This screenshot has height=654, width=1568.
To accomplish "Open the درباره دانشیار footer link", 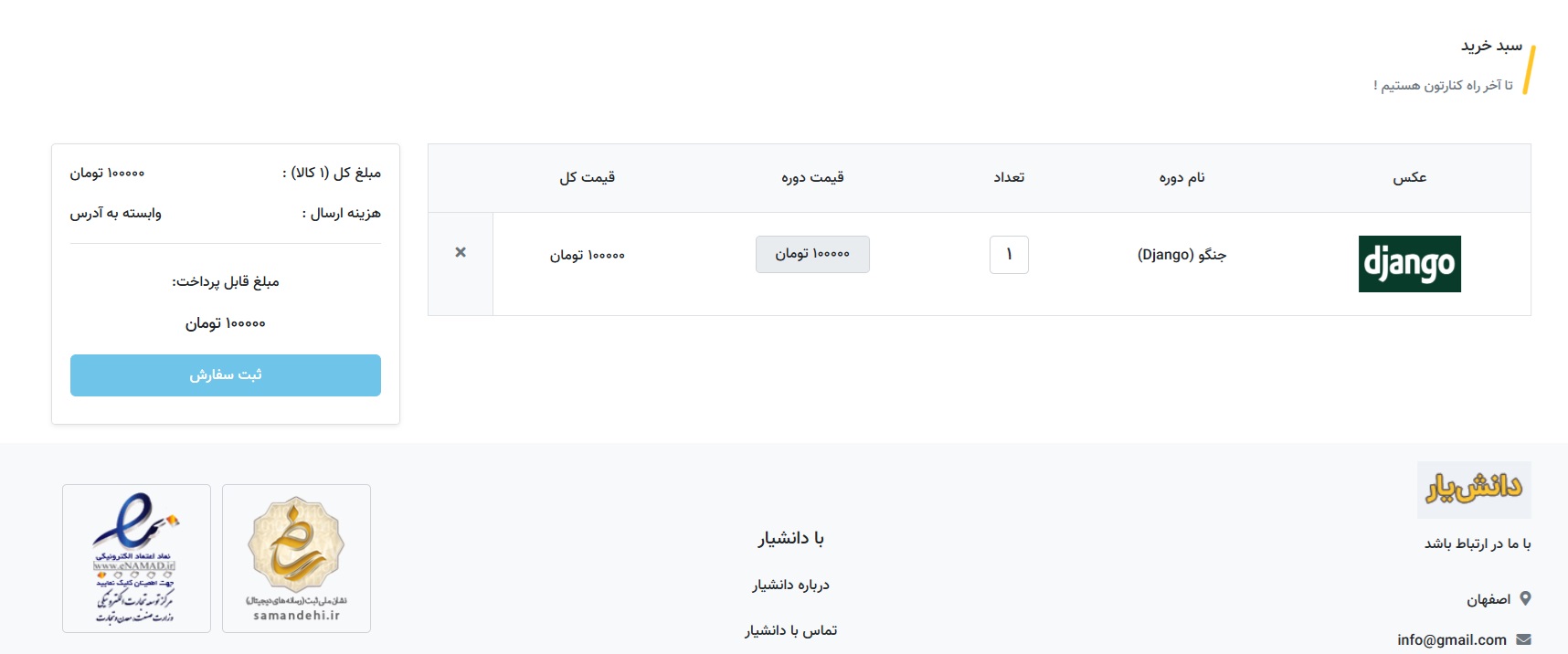I will (790, 585).
